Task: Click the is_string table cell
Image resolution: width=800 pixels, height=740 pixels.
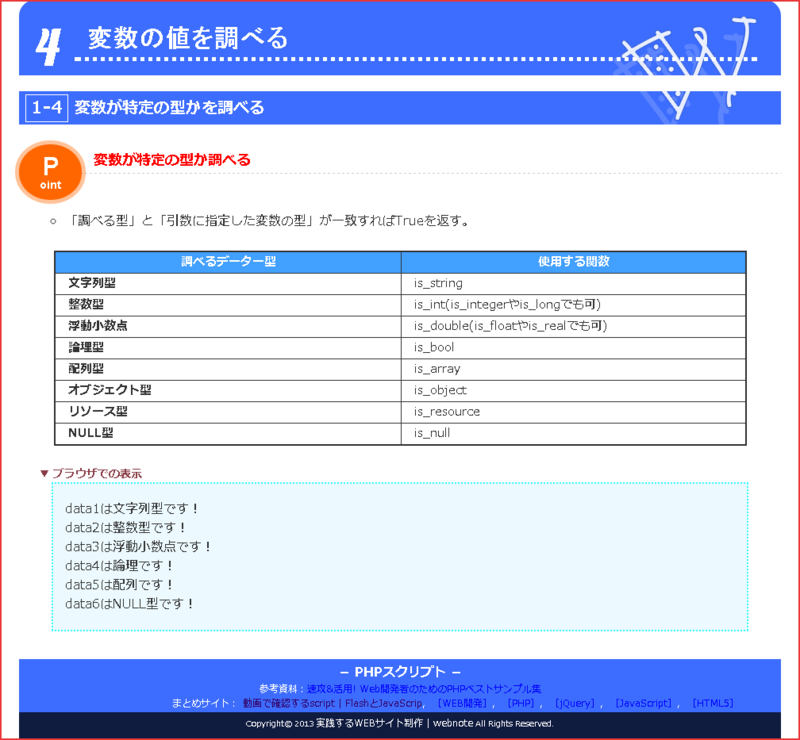Action: [438, 283]
